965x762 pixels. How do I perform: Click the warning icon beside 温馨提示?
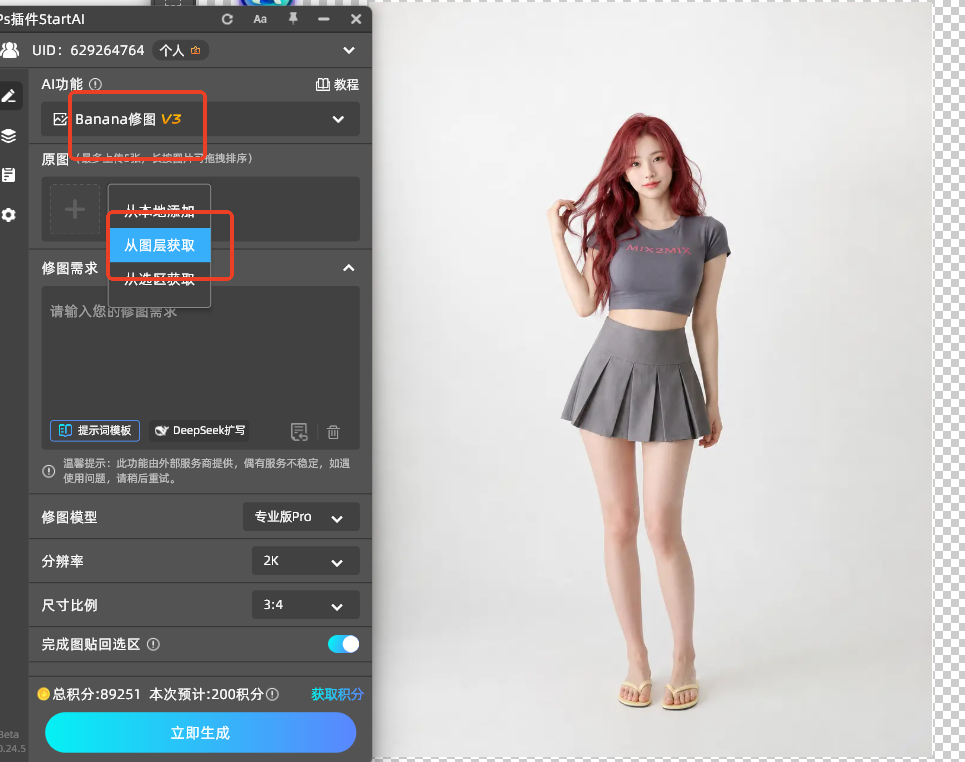[49, 471]
